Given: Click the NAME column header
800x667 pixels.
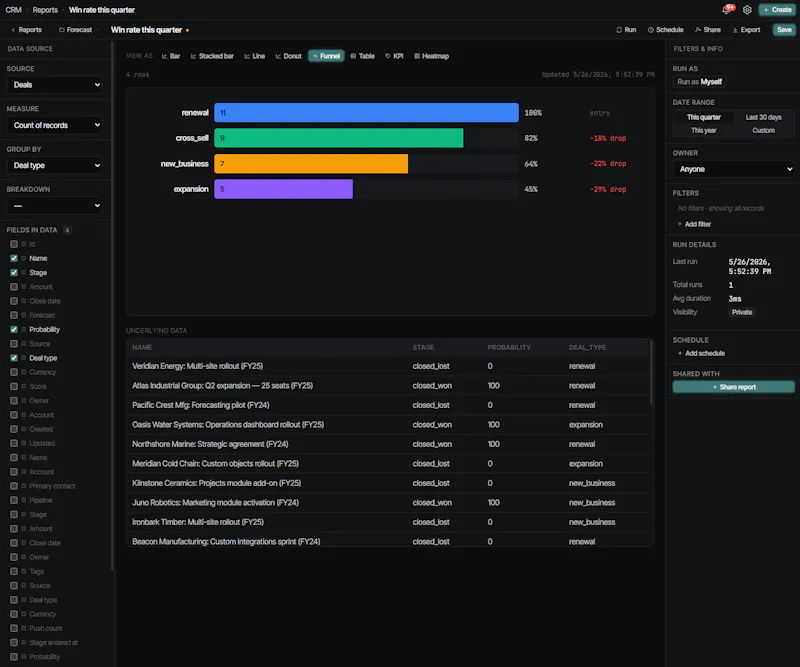Looking at the screenshot, I should point(142,348).
